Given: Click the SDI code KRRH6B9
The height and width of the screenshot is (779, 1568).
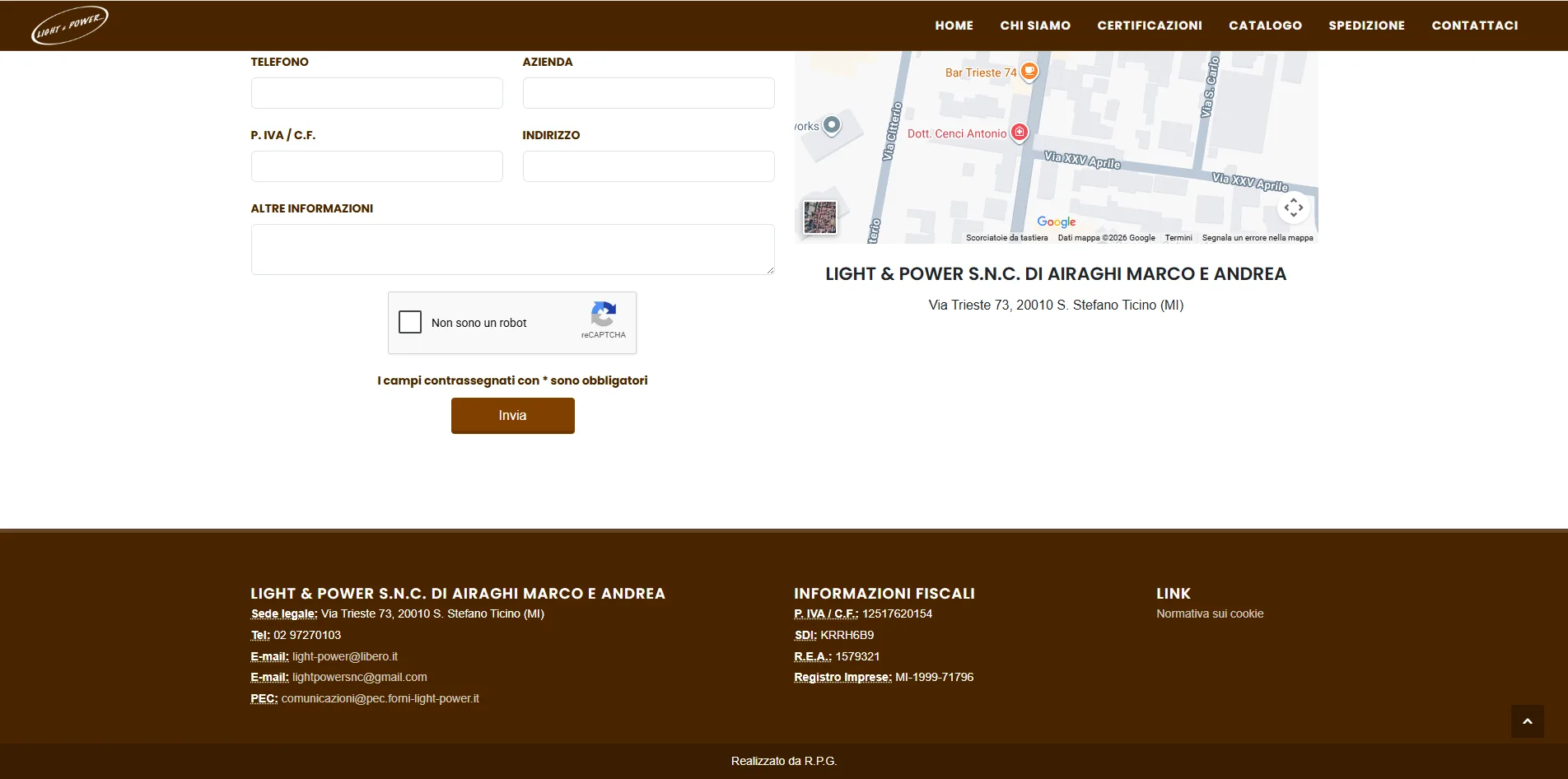Looking at the screenshot, I should point(847,635).
